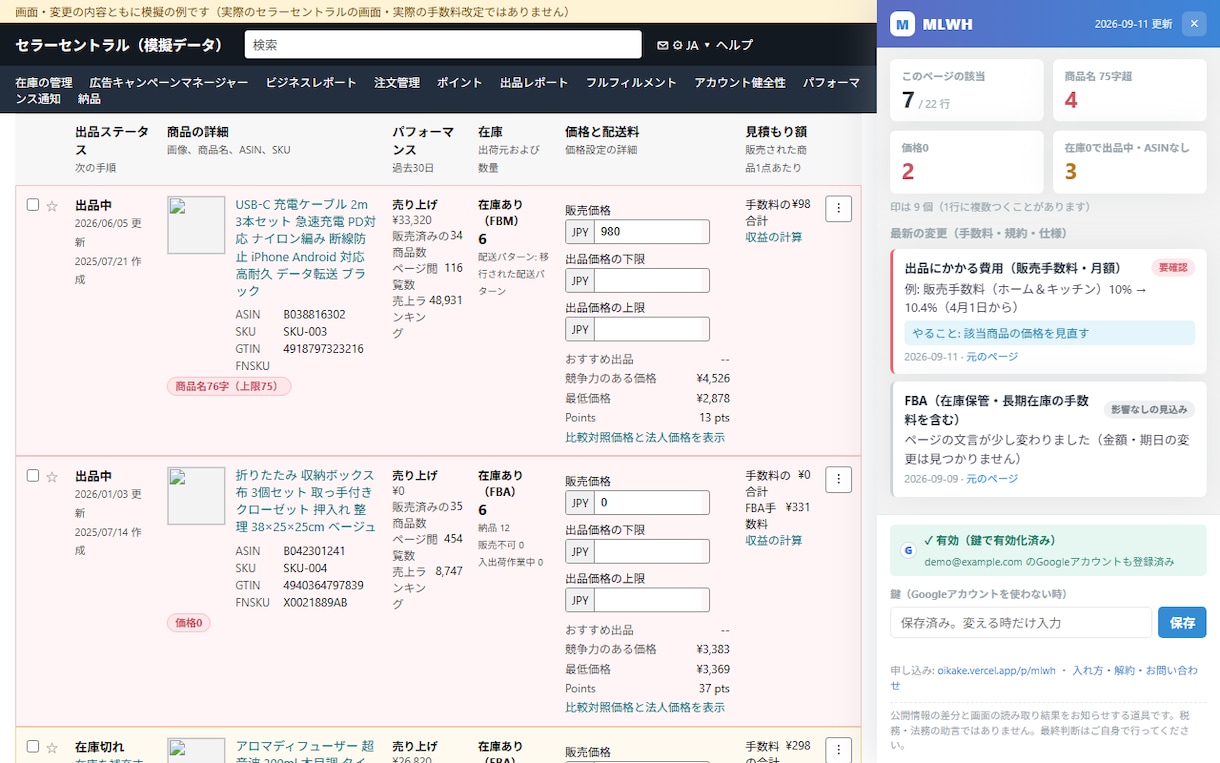
Task: Open the 入れ方 link
Action: (1087, 670)
